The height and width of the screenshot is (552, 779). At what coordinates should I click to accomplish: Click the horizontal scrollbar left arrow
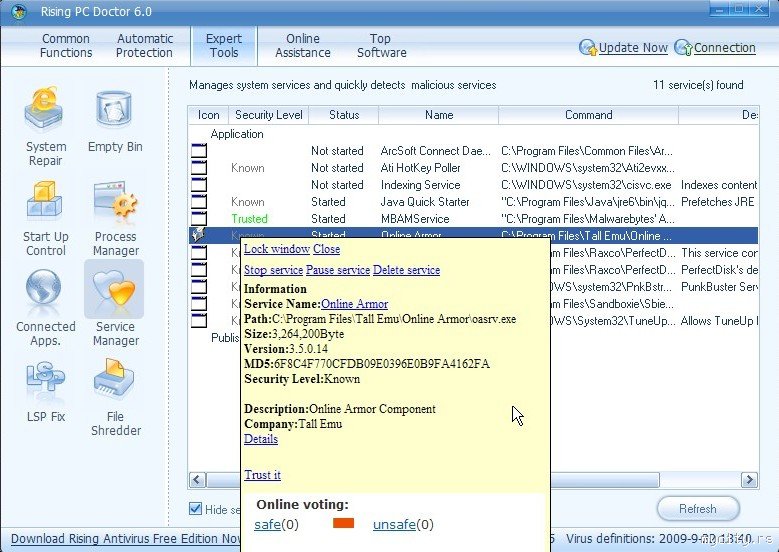(x=197, y=480)
